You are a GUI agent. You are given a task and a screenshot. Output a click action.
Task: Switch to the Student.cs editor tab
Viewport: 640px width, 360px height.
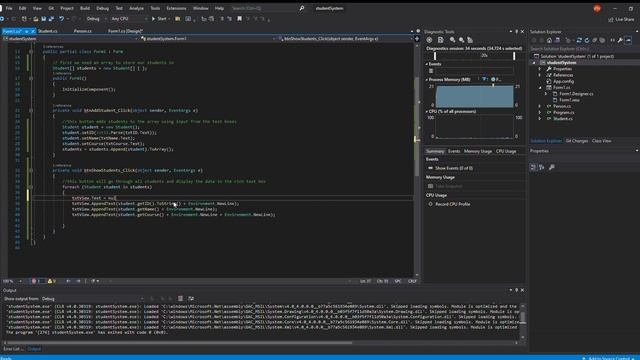tap(48, 31)
